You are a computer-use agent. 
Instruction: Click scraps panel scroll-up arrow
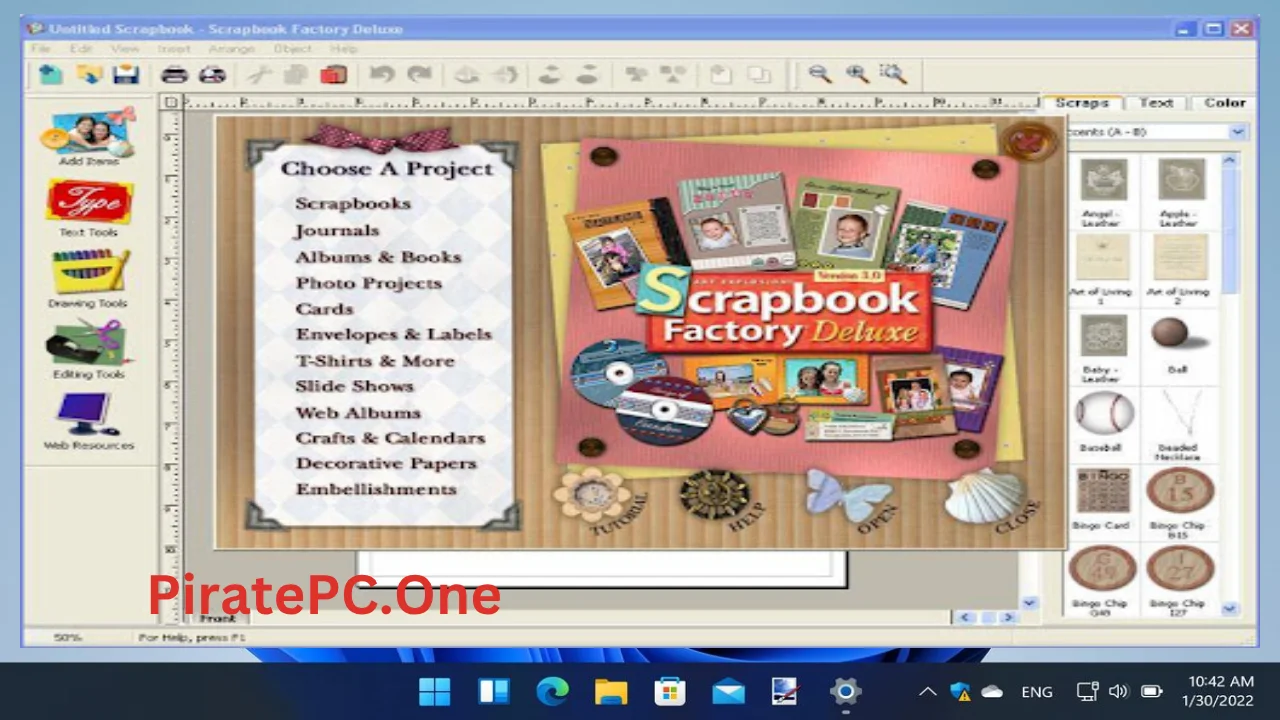point(1230,159)
